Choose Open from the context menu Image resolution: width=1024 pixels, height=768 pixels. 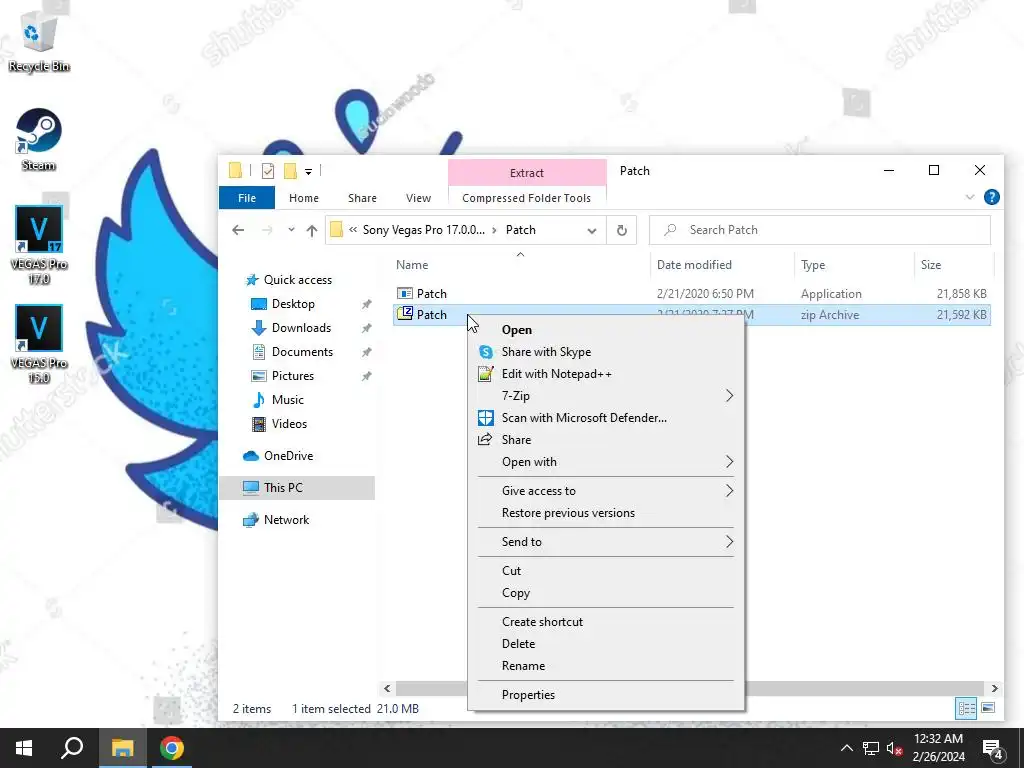pos(606,330)
